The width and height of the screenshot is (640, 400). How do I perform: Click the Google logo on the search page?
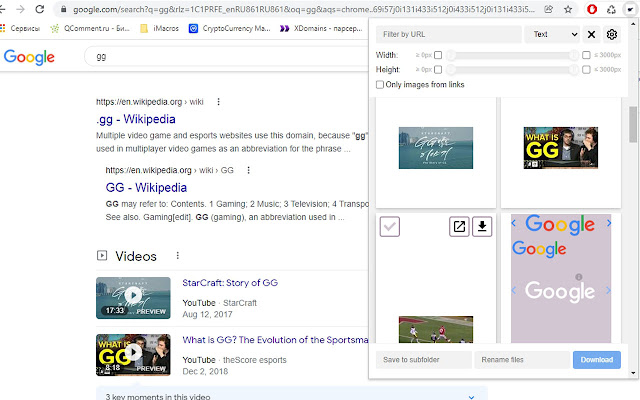point(29,57)
